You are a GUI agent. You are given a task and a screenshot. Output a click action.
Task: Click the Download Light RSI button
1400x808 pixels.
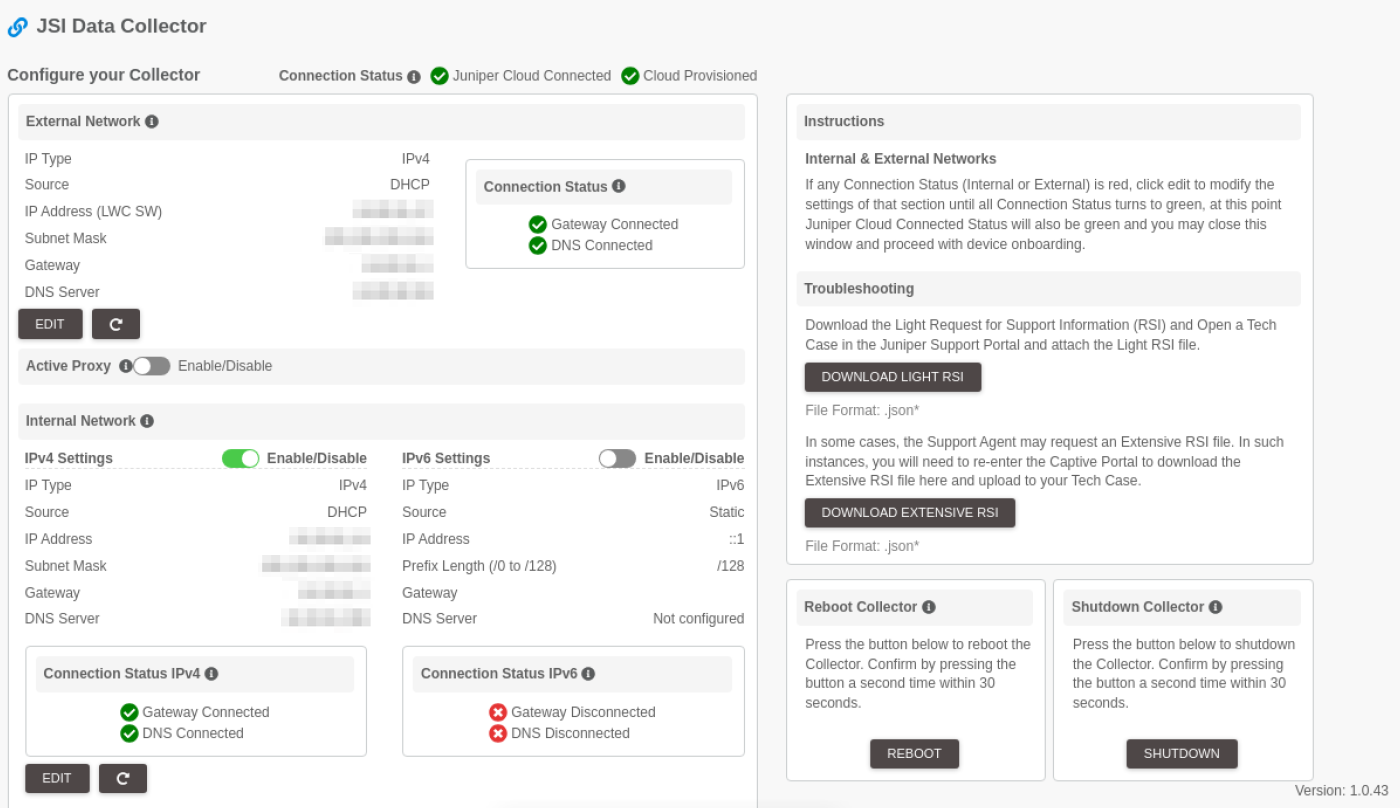[892, 377]
